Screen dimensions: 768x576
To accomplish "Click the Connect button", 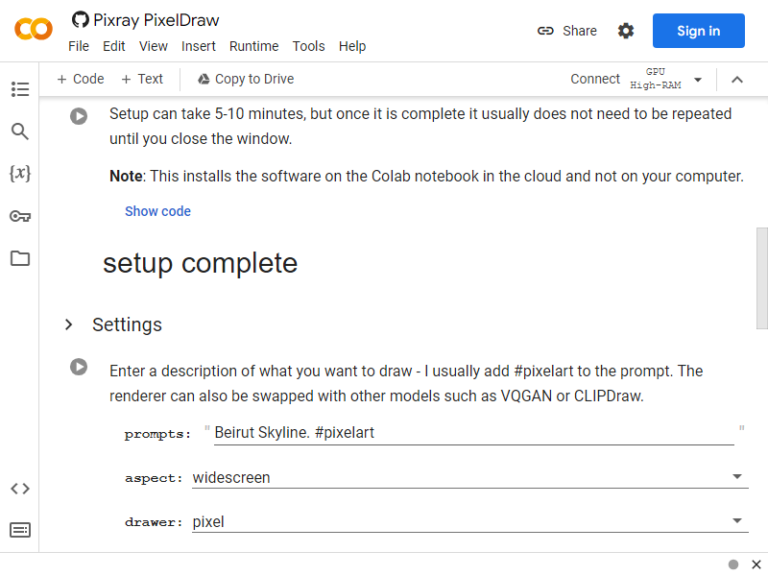I will pos(595,79).
